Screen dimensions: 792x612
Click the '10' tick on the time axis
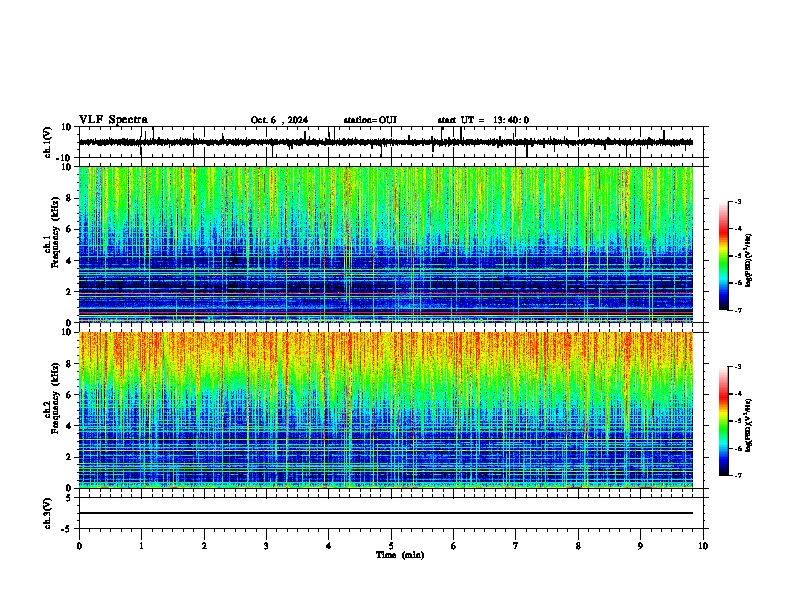click(x=703, y=546)
